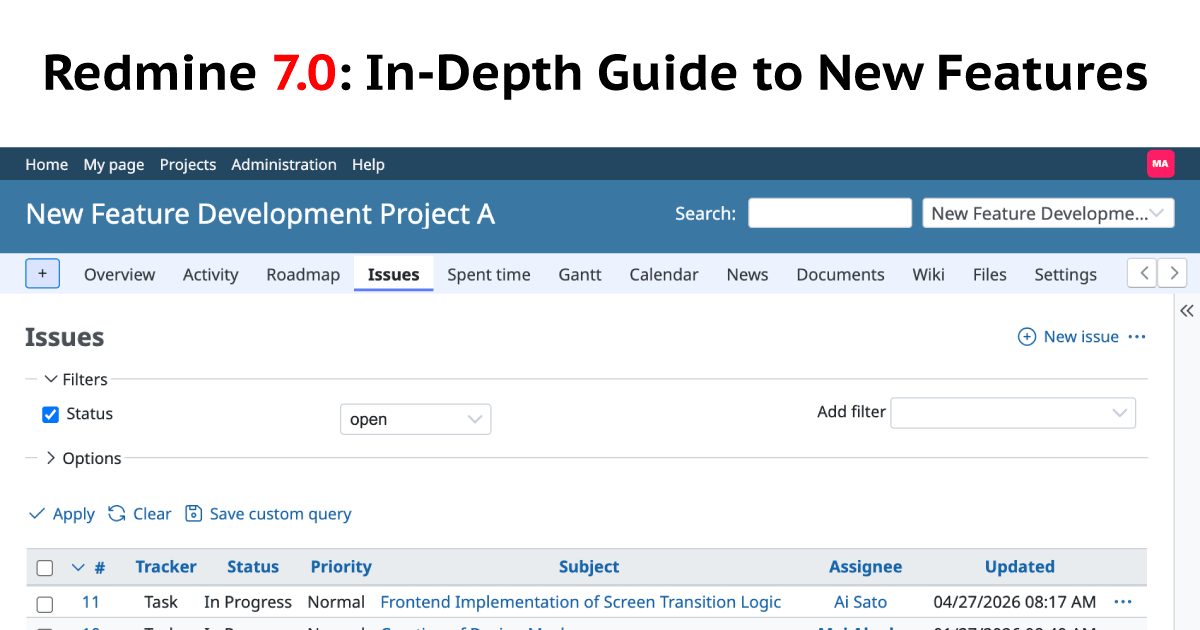Open issue number 11 link
The height and width of the screenshot is (630, 1200).
91,602
